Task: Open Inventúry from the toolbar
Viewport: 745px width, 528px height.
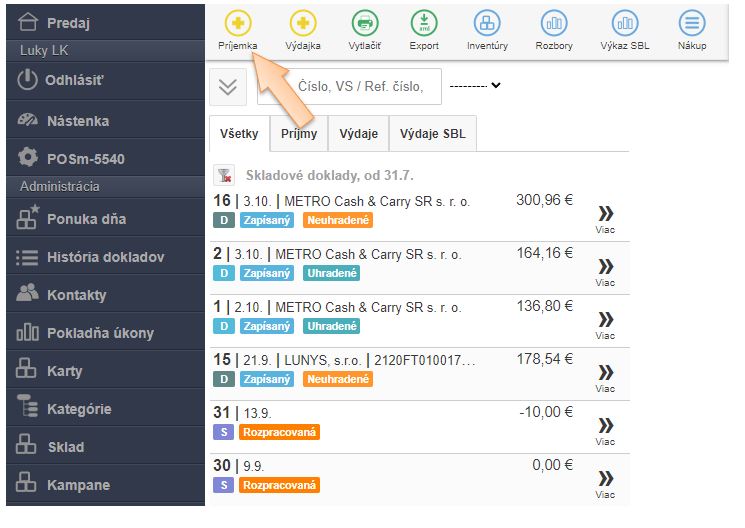Action: click(x=487, y=23)
